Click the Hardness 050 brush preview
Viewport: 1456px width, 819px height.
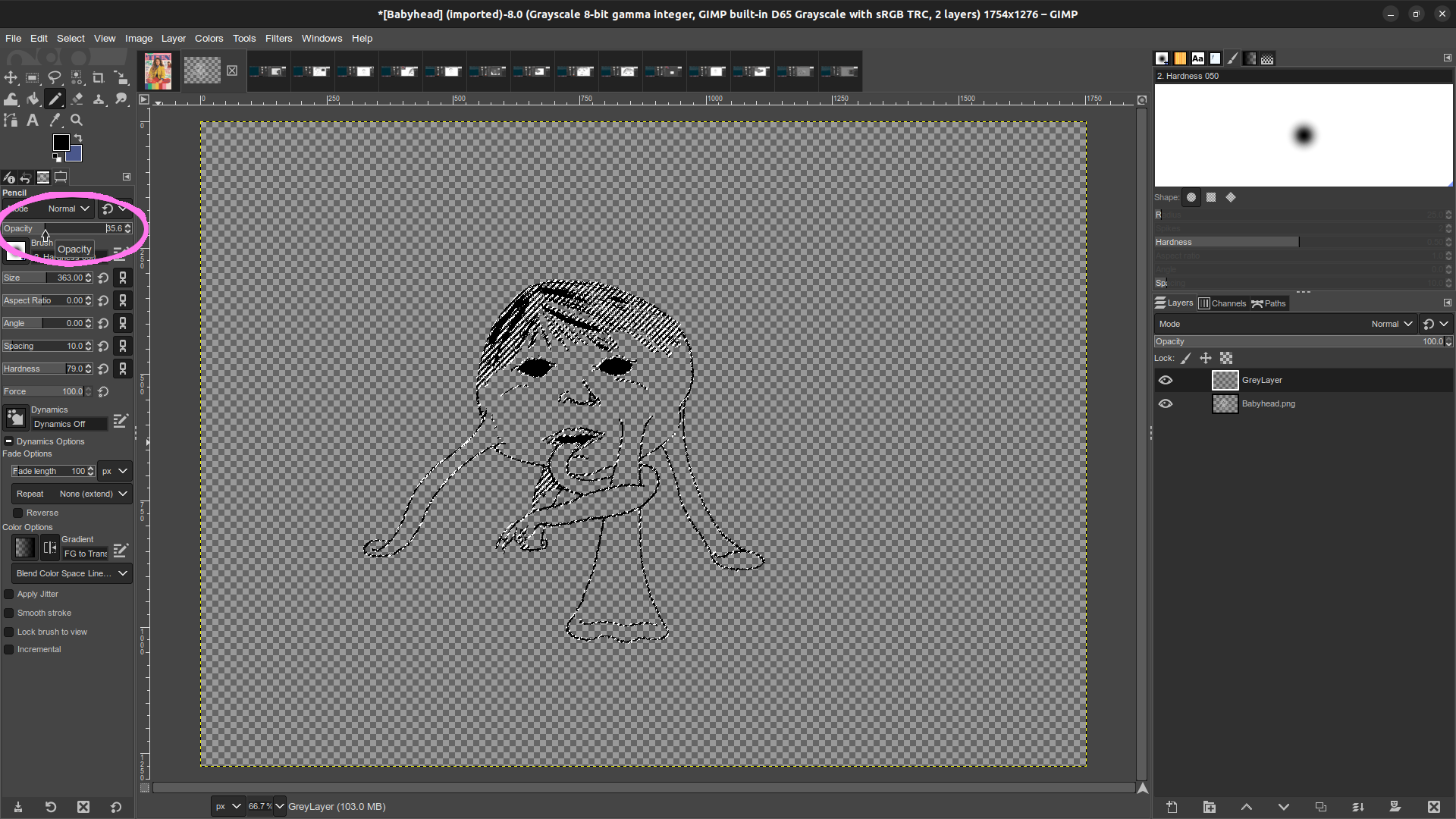[x=1303, y=135]
